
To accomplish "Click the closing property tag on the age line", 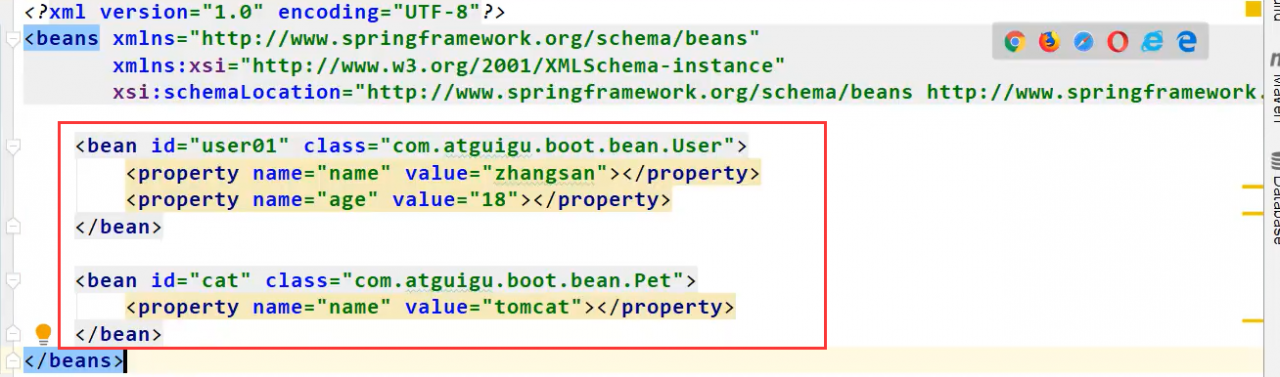I will (602, 200).
